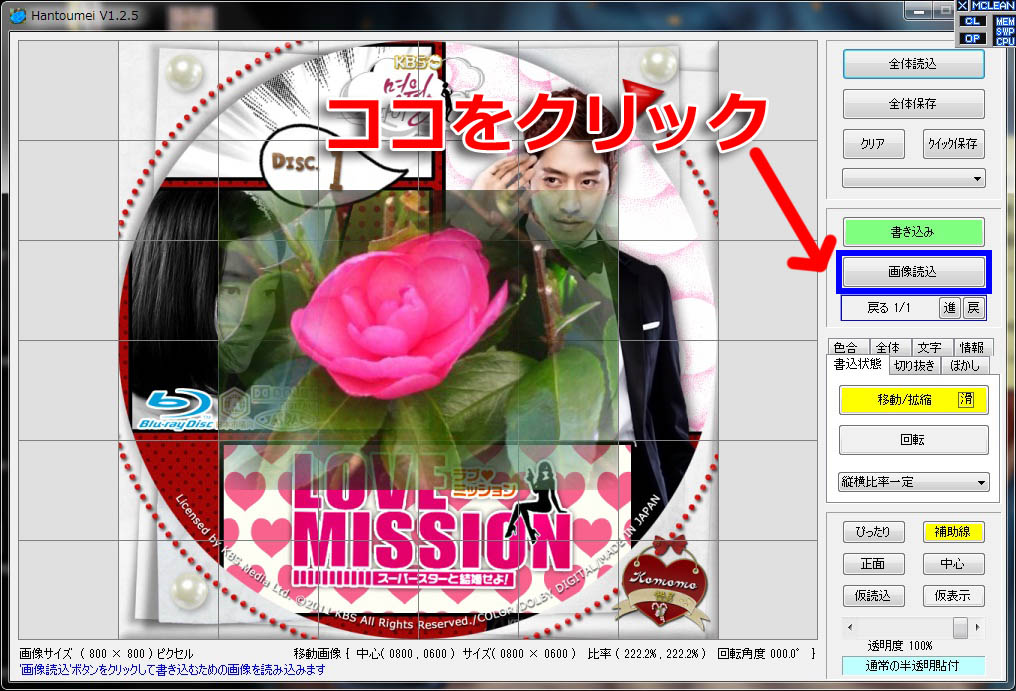Open the empty dropdown below クリア

[x=914, y=178]
